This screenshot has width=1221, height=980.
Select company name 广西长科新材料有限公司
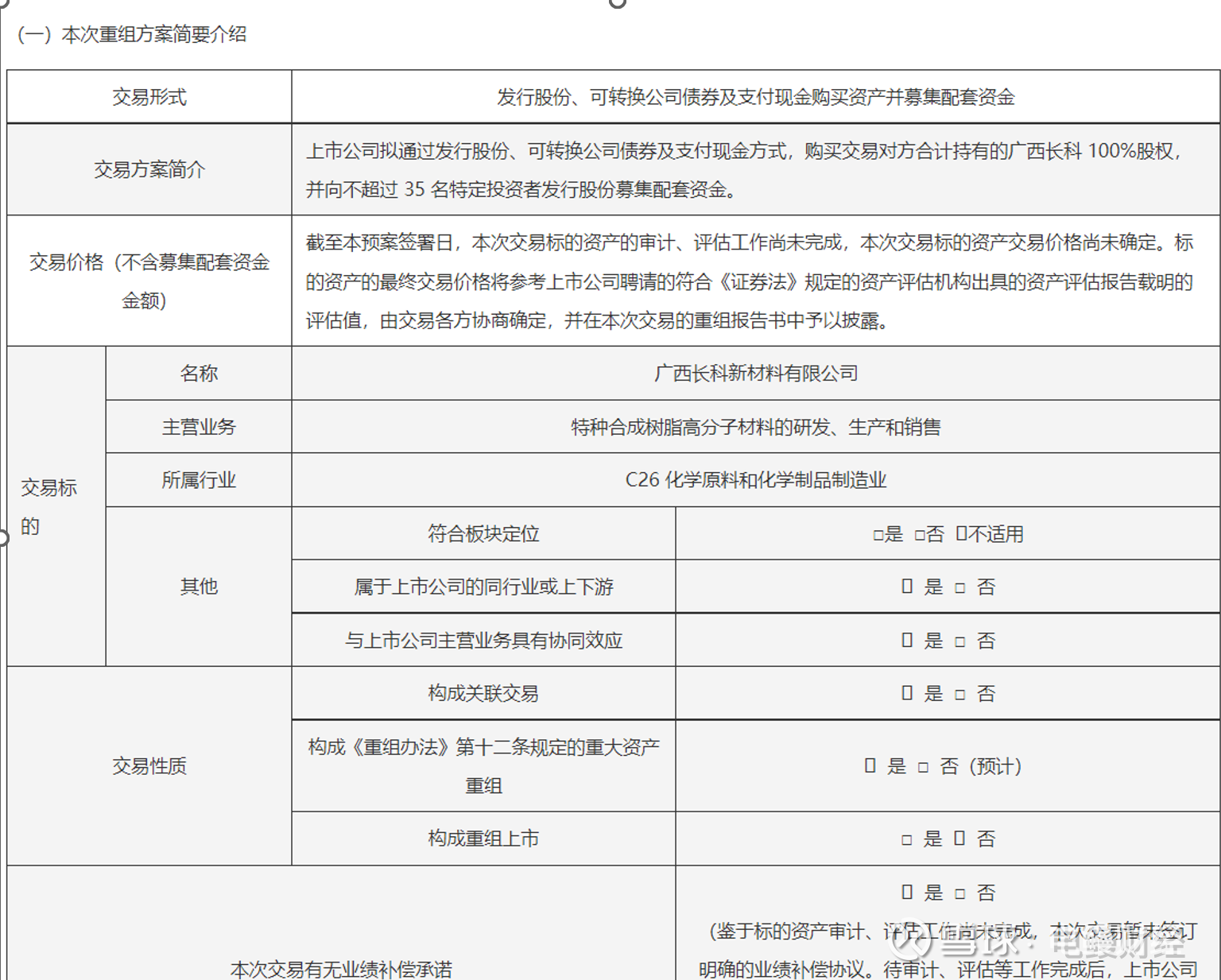(x=756, y=373)
